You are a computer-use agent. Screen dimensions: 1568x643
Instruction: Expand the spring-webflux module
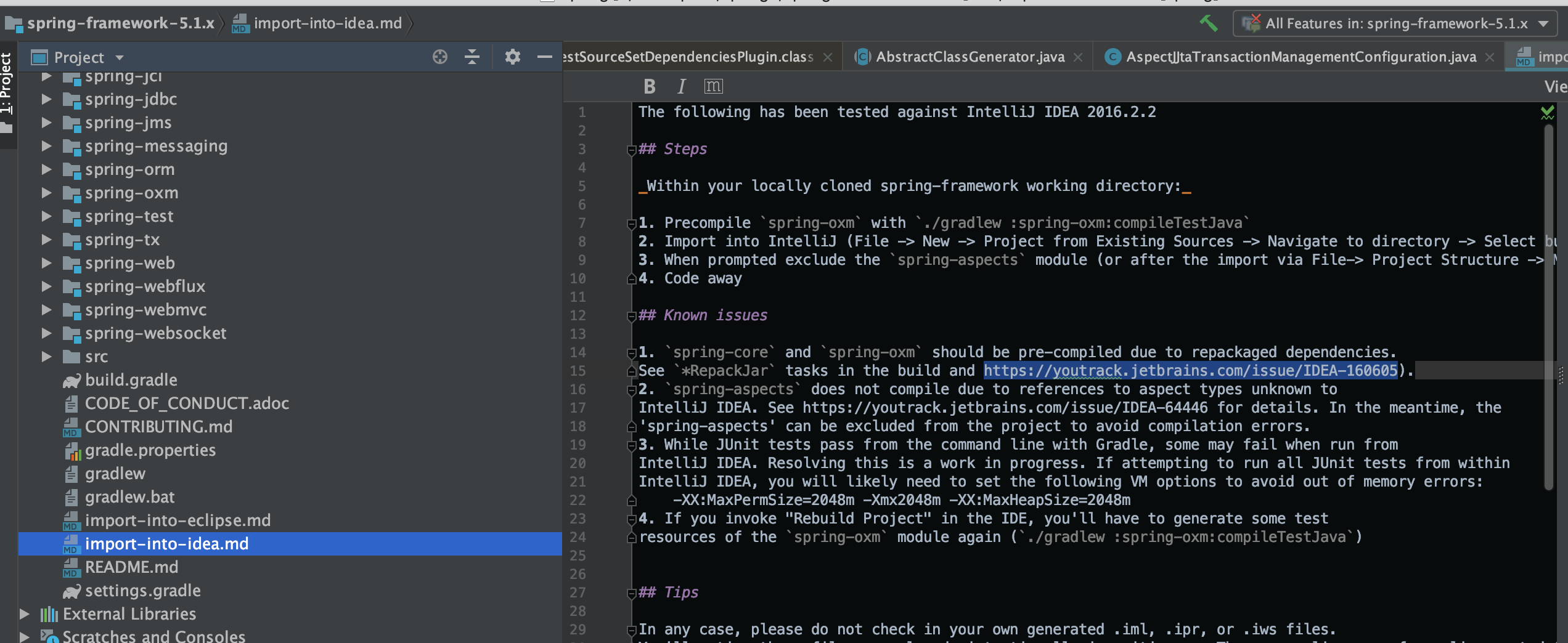point(46,286)
